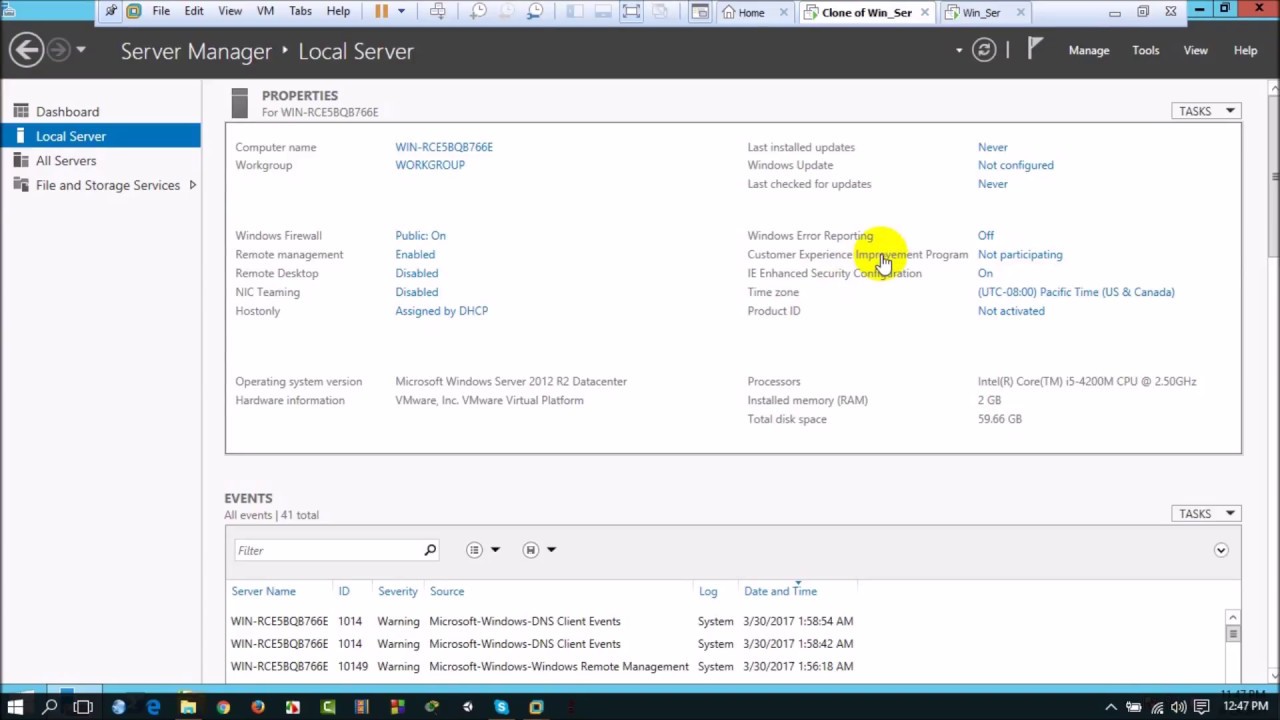Open the notifications flag
Screen dimensions: 1280x720
[x=1035, y=50]
